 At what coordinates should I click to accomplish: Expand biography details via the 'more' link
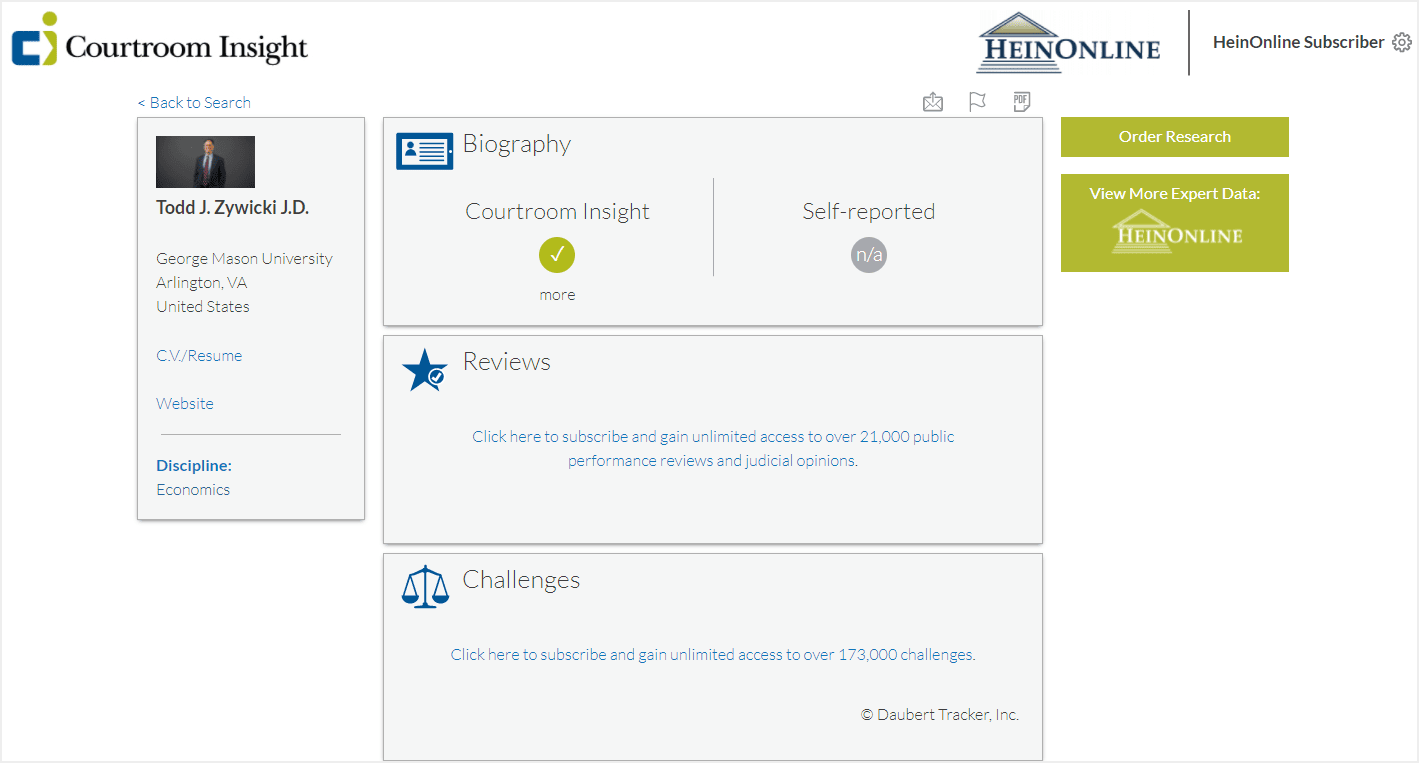pos(557,294)
